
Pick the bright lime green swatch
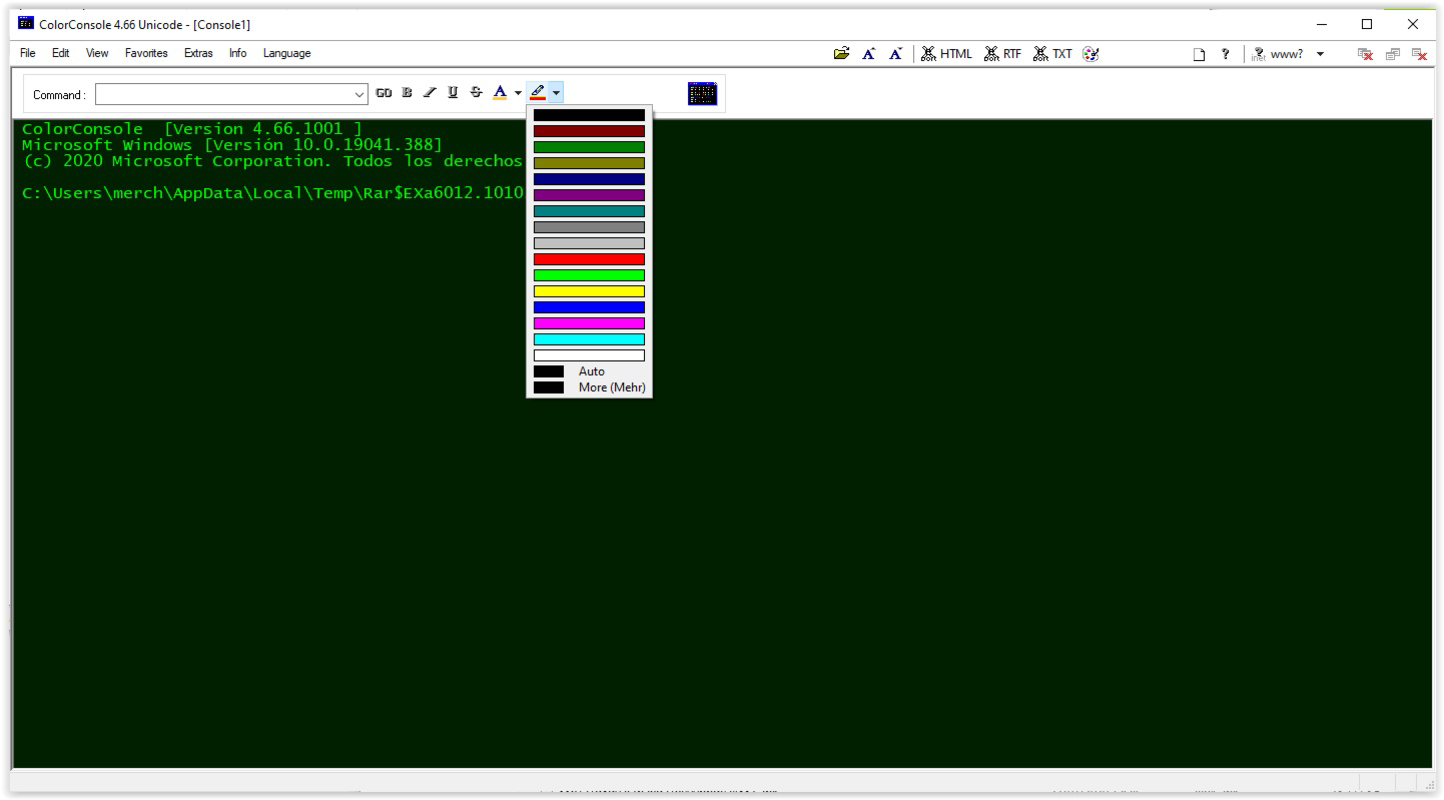pos(589,275)
